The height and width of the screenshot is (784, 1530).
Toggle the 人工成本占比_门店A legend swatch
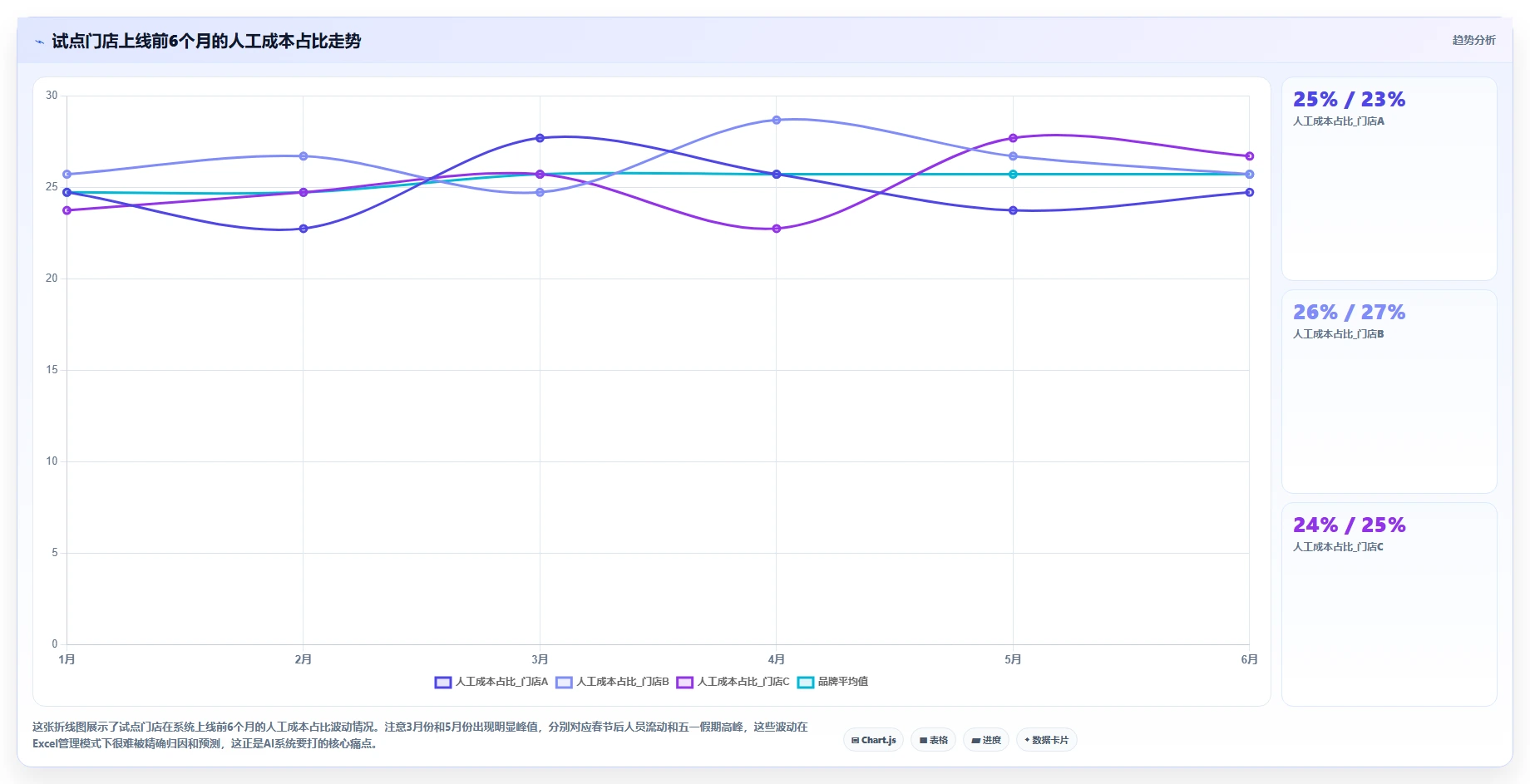pyautogui.click(x=443, y=682)
